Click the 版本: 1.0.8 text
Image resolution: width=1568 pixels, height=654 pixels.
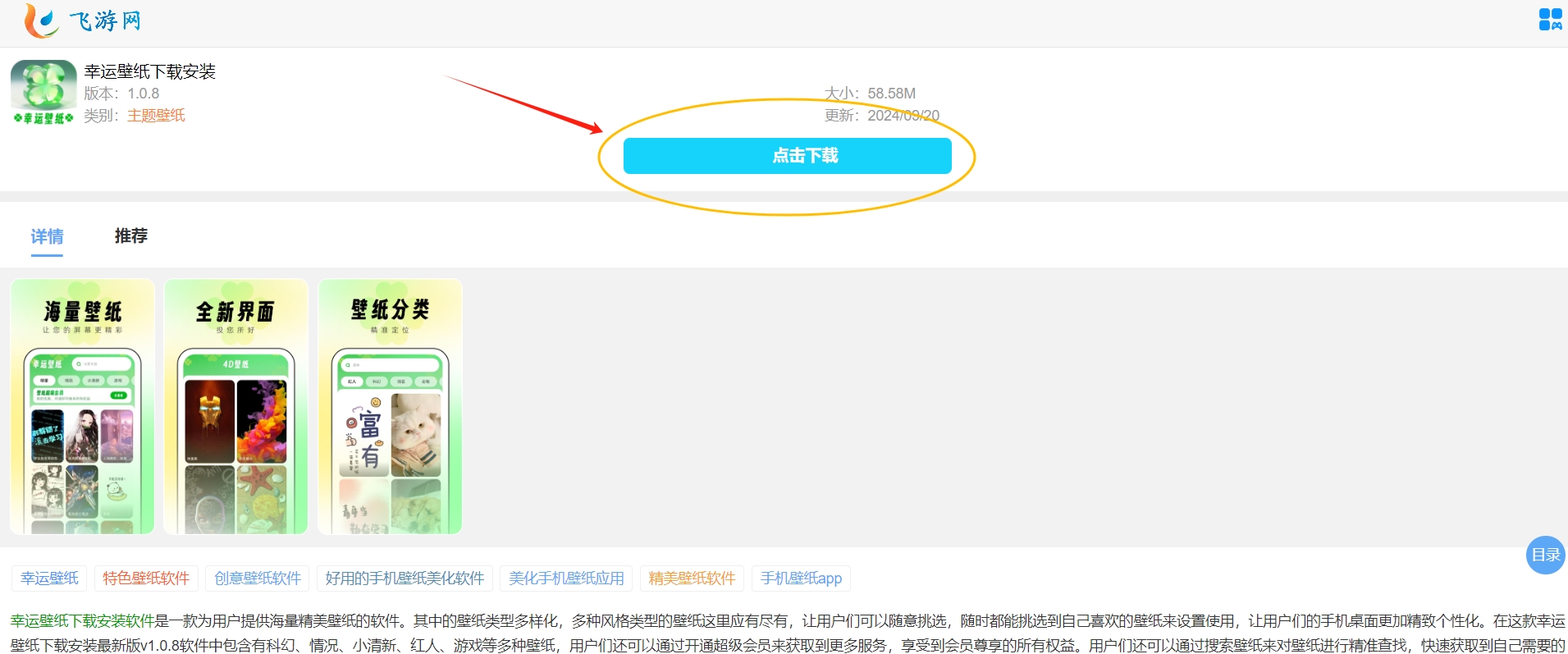pyautogui.click(x=121, y=94)
